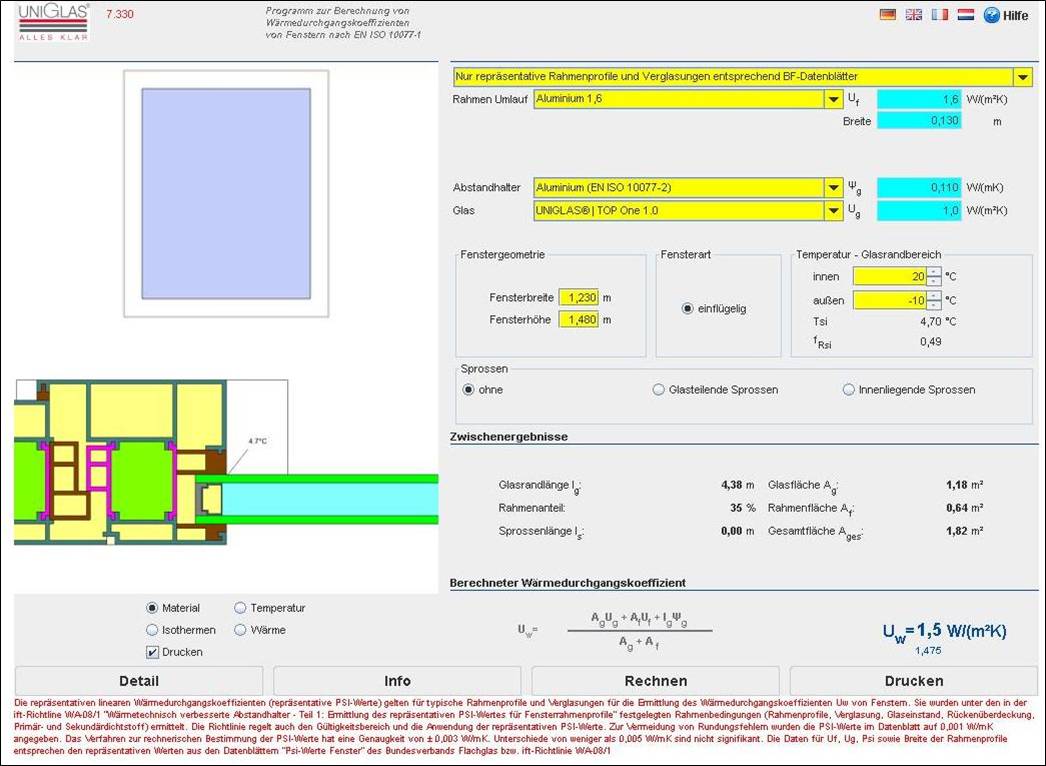Open the representative profiles filter dropdown
Image resolution: width=1046 pixels, height=766 pixels.
[x=1023, y=77]
